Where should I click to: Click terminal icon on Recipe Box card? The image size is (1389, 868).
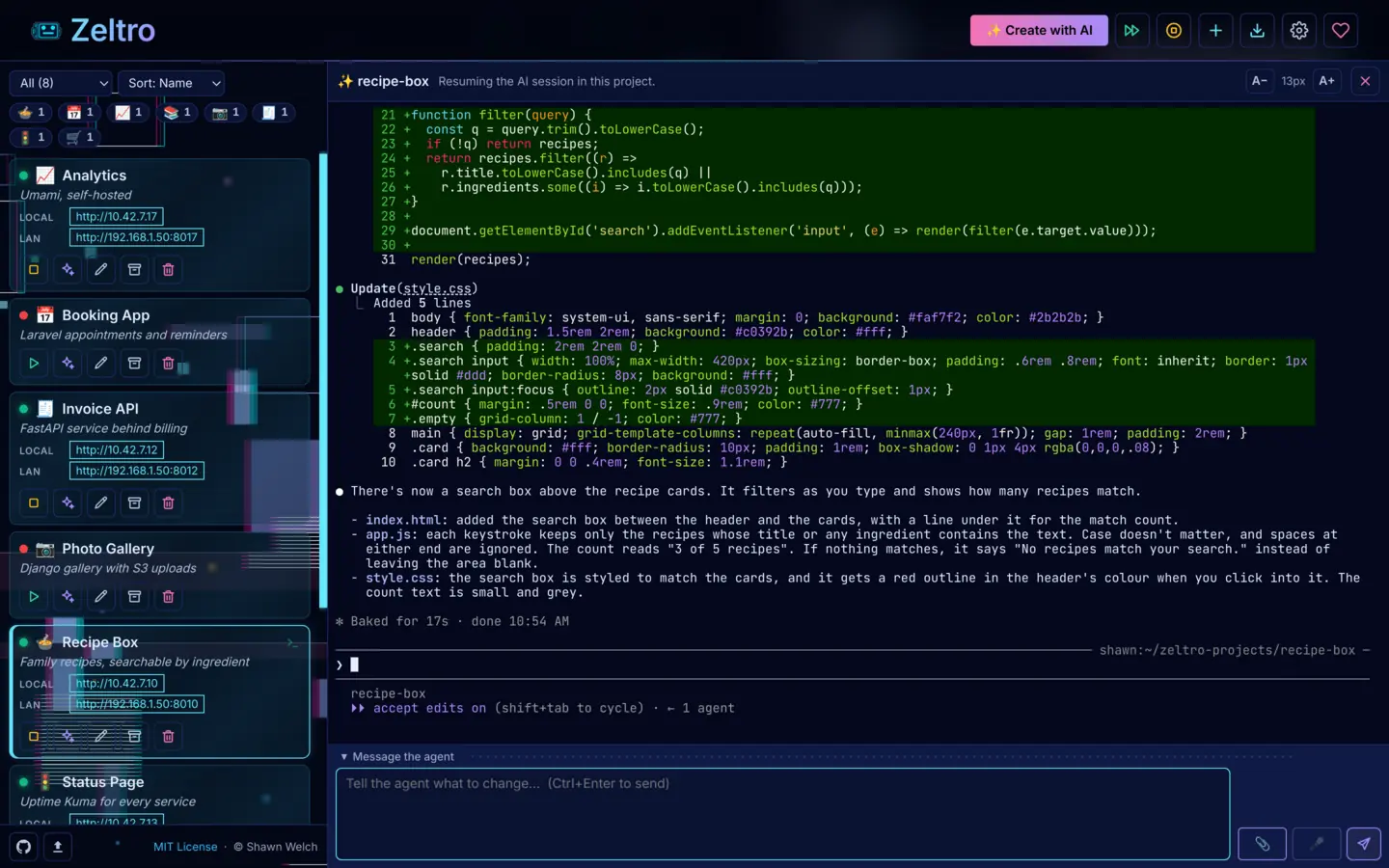coord(292,642)
